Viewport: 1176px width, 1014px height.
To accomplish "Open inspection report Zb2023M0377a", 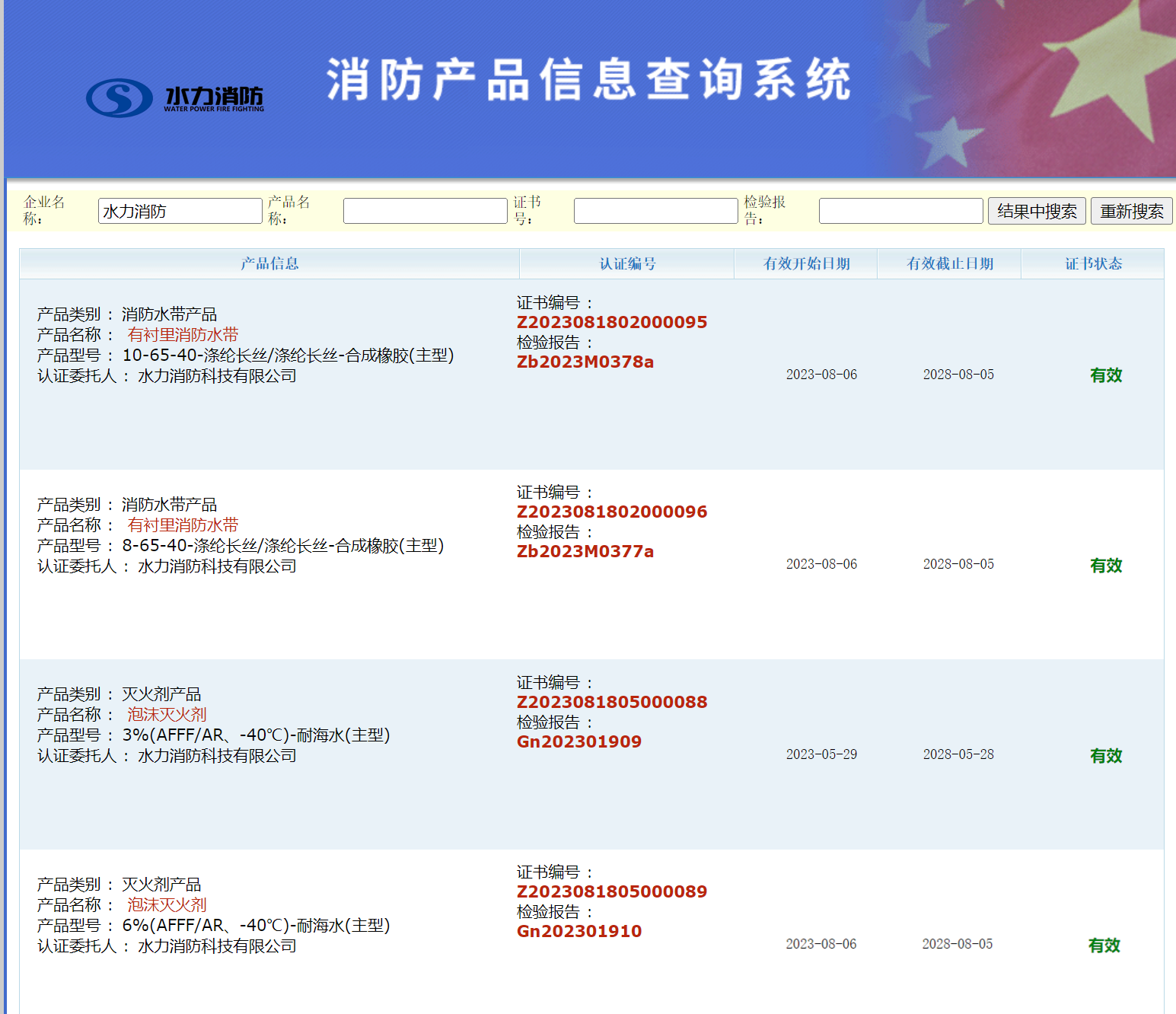I will (585, 551).
